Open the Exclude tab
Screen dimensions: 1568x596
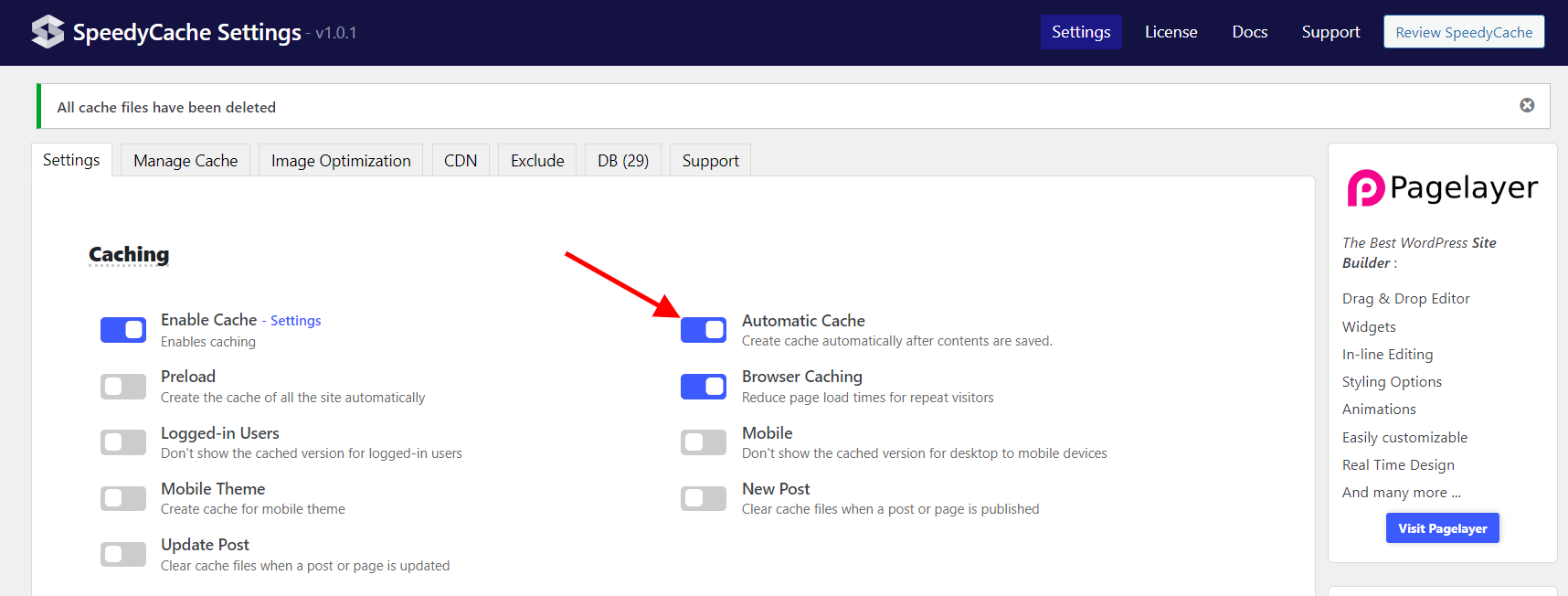point(537,161)
